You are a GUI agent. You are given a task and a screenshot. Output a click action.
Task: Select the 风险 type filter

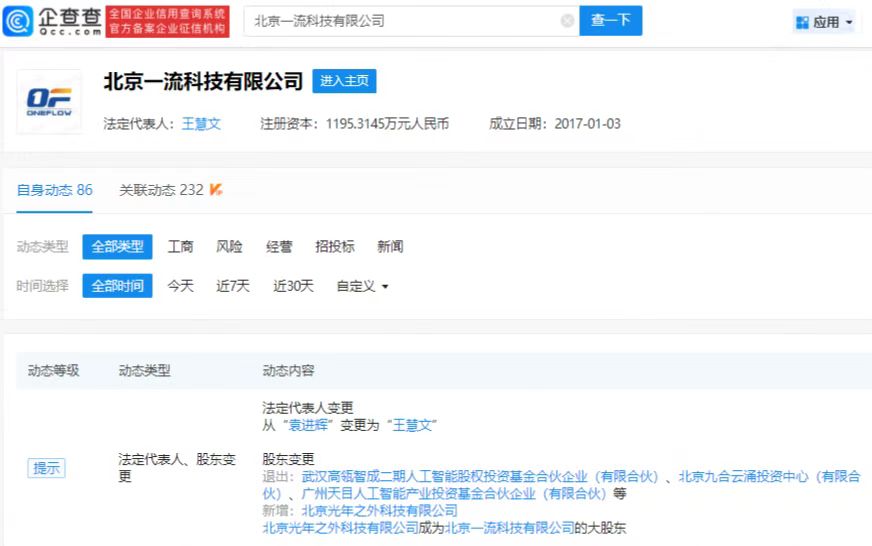(229, 247)
